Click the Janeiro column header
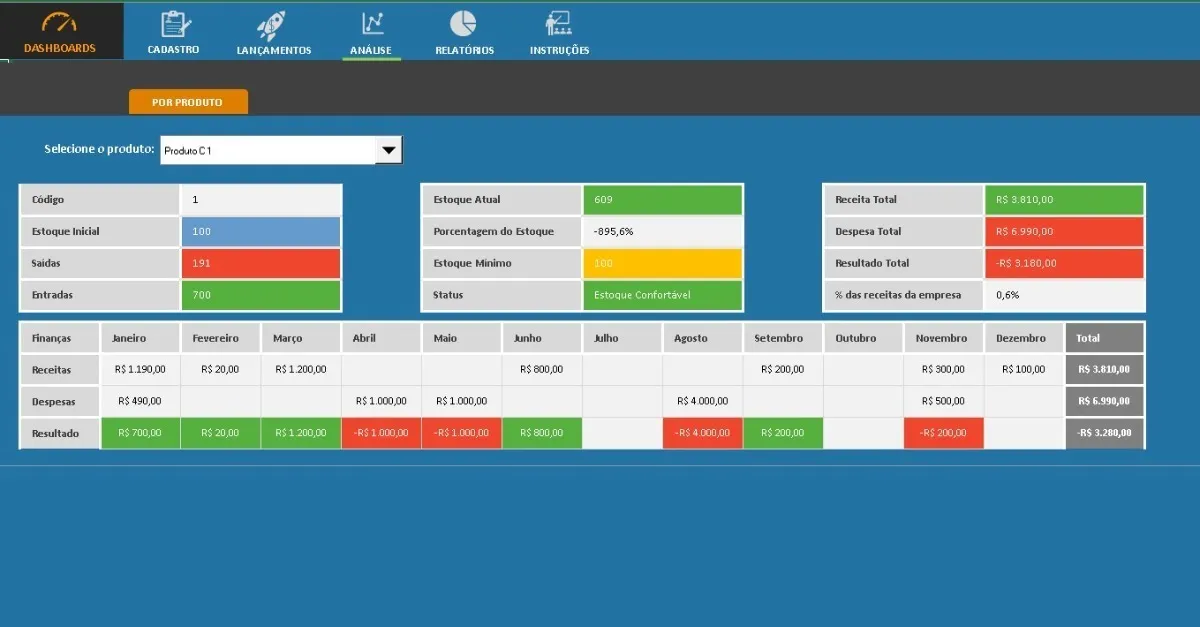Viewport: 1200px width, 627px height. click(140, 338)
